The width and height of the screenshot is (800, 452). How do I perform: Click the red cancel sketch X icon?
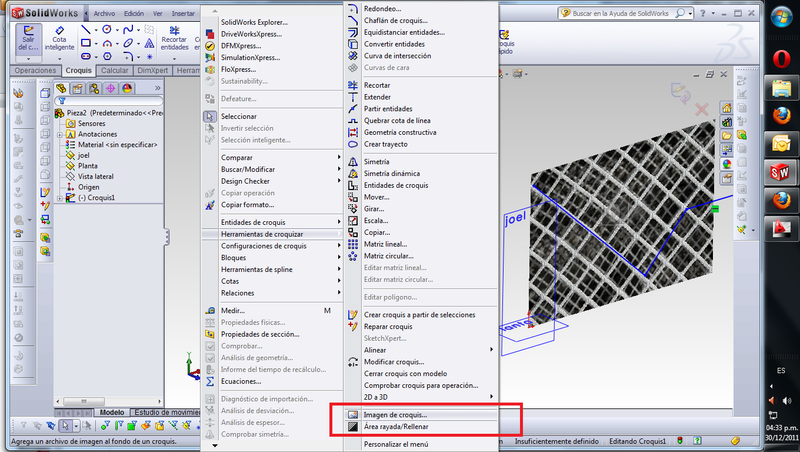point(702,109)
